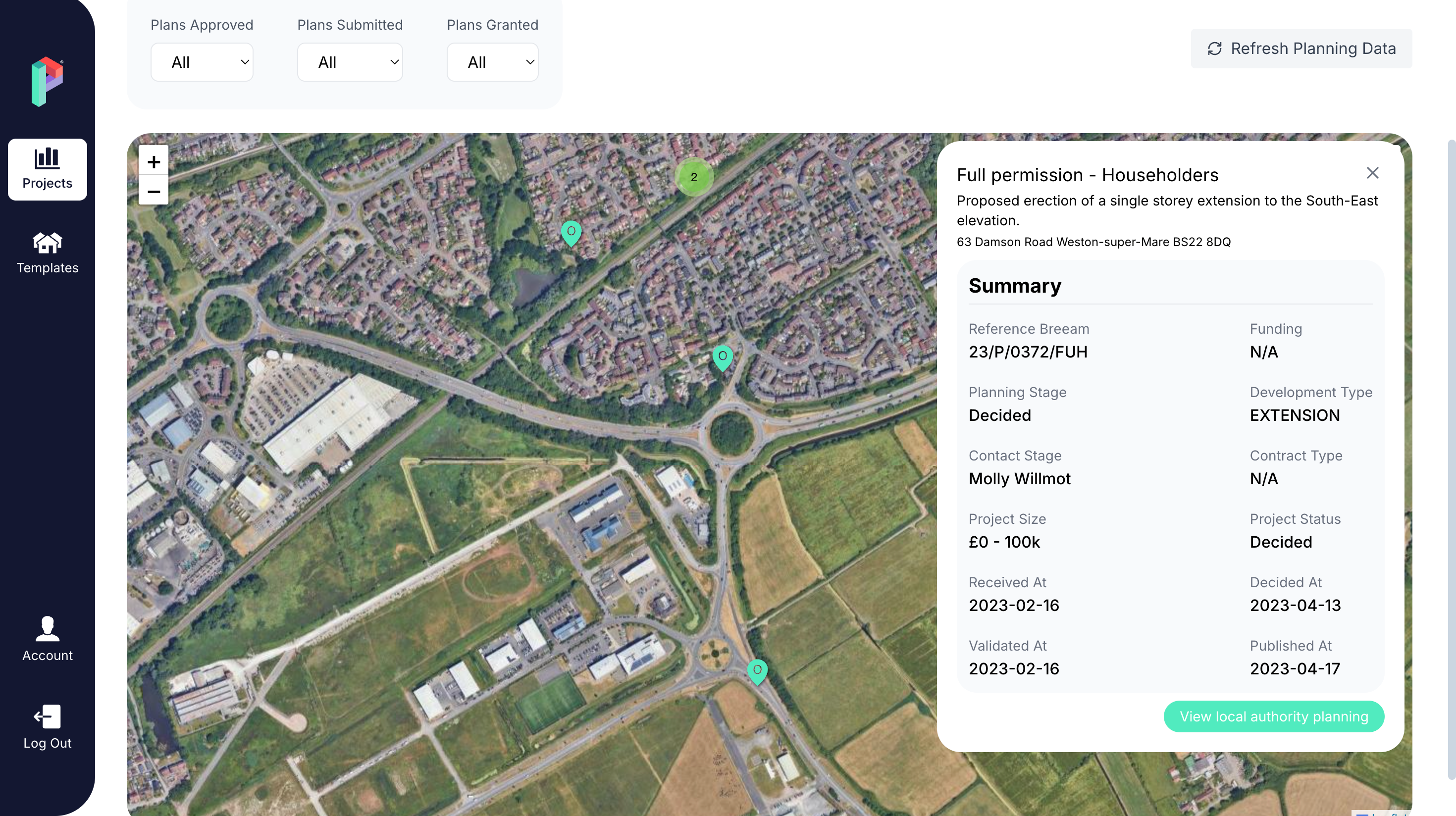Expand the Plans Granted dropdown

(492, 62)
